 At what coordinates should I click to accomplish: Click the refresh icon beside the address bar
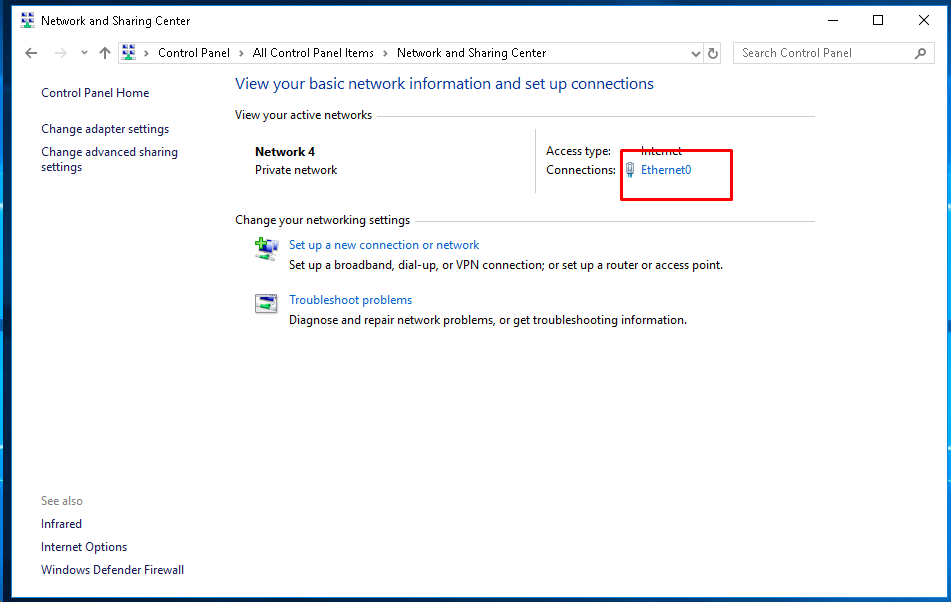(712, 53)
